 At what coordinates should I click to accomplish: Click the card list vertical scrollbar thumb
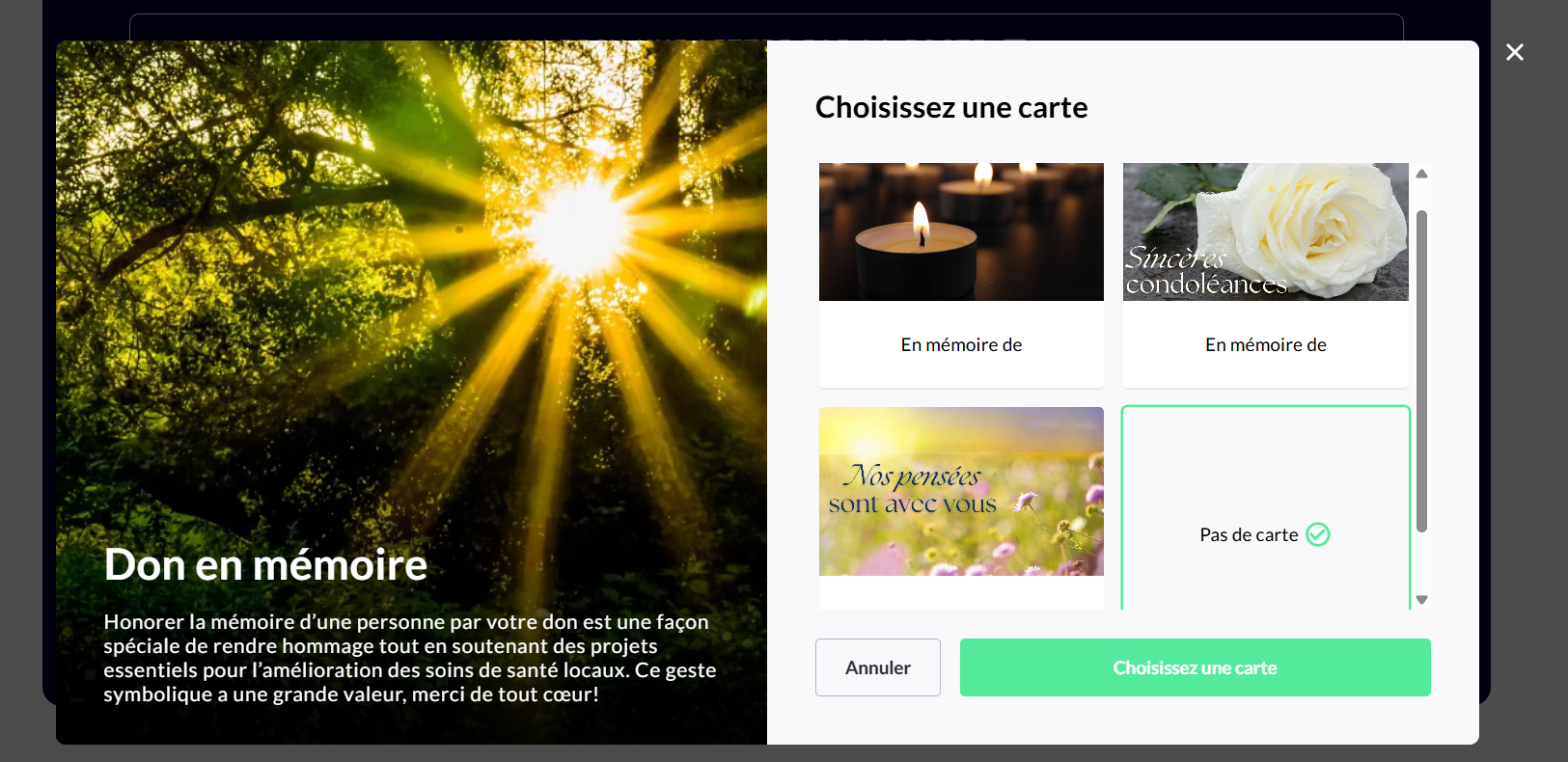click(1421, 370)
